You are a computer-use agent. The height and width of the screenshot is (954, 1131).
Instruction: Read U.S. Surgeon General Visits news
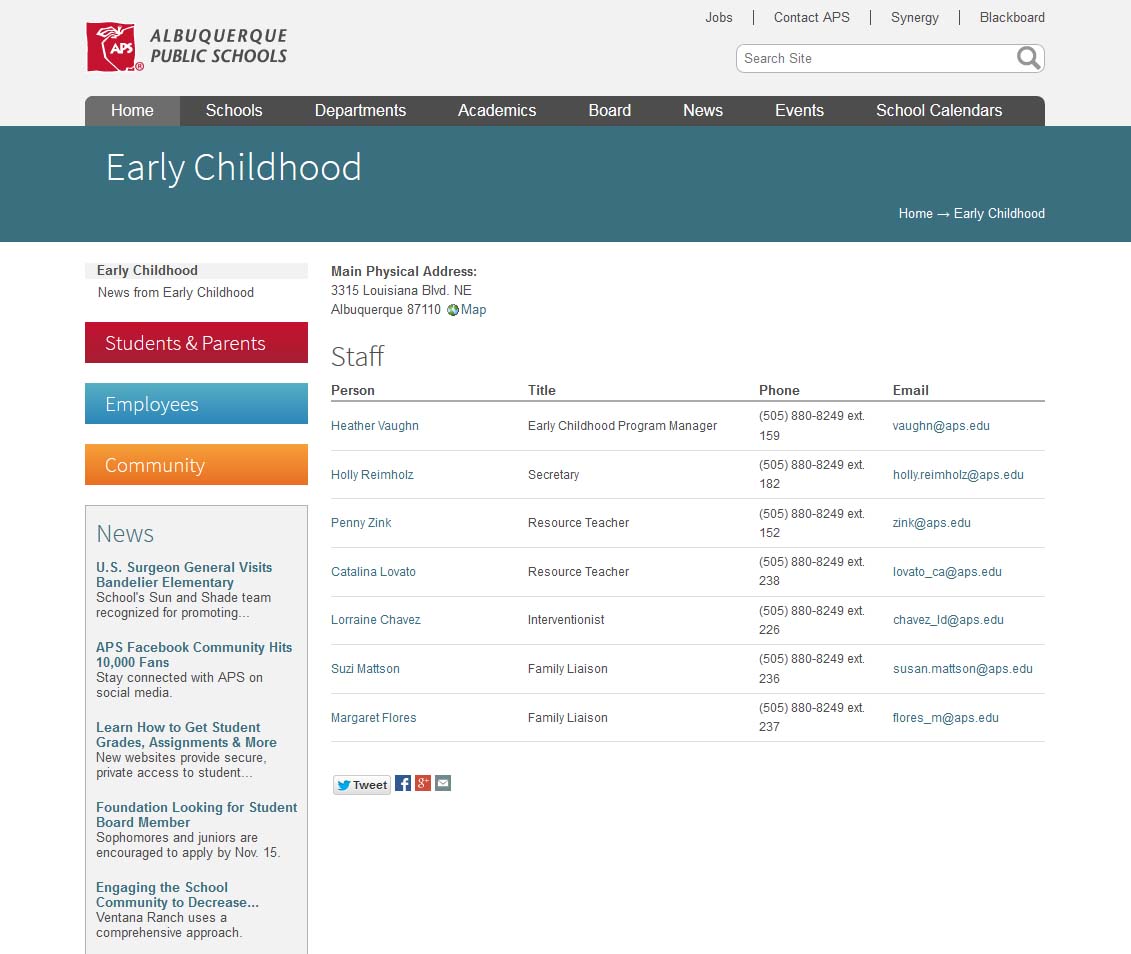tap(184, 575)
